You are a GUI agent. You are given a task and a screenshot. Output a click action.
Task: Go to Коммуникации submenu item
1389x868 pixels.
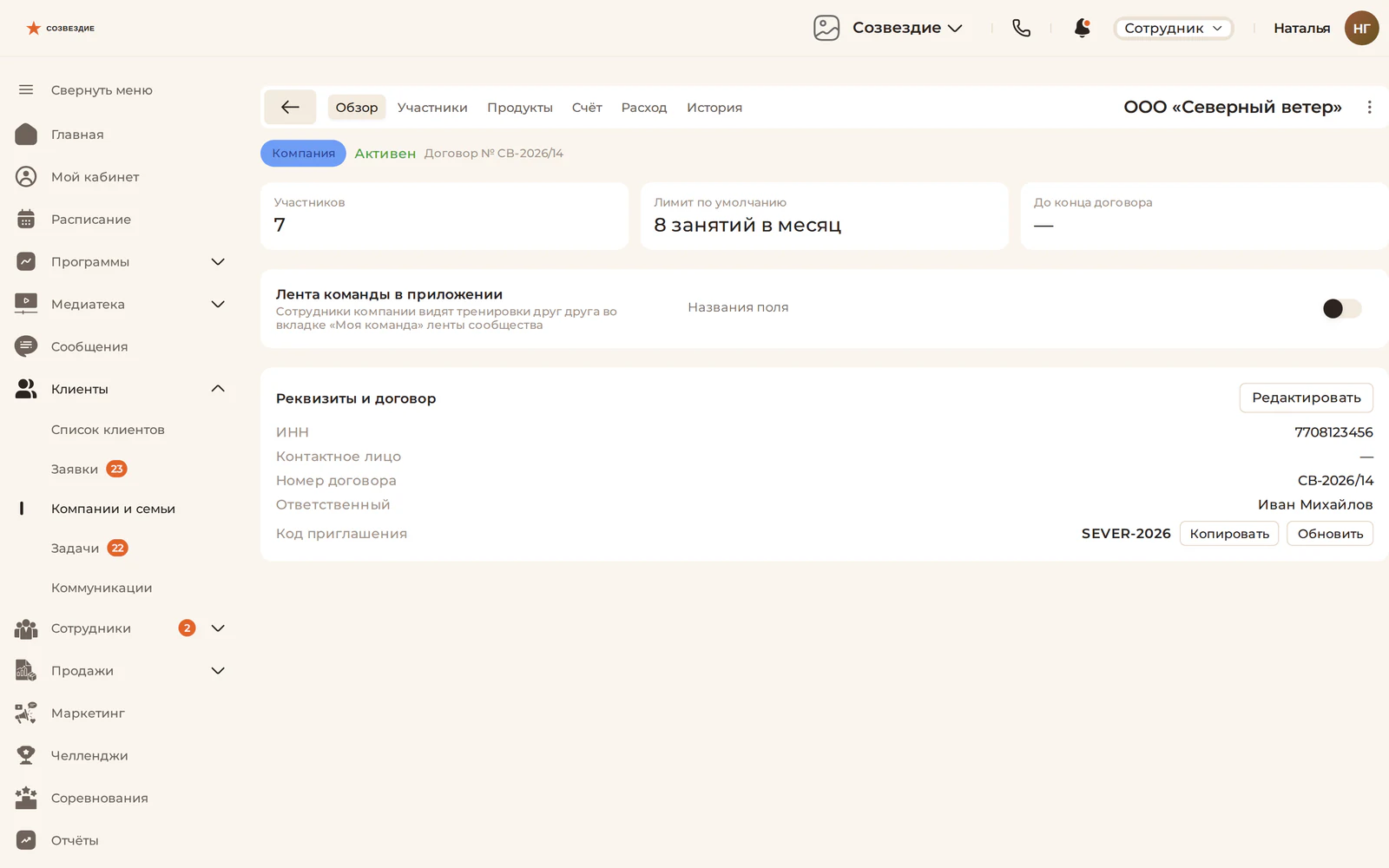click(102, 588)
